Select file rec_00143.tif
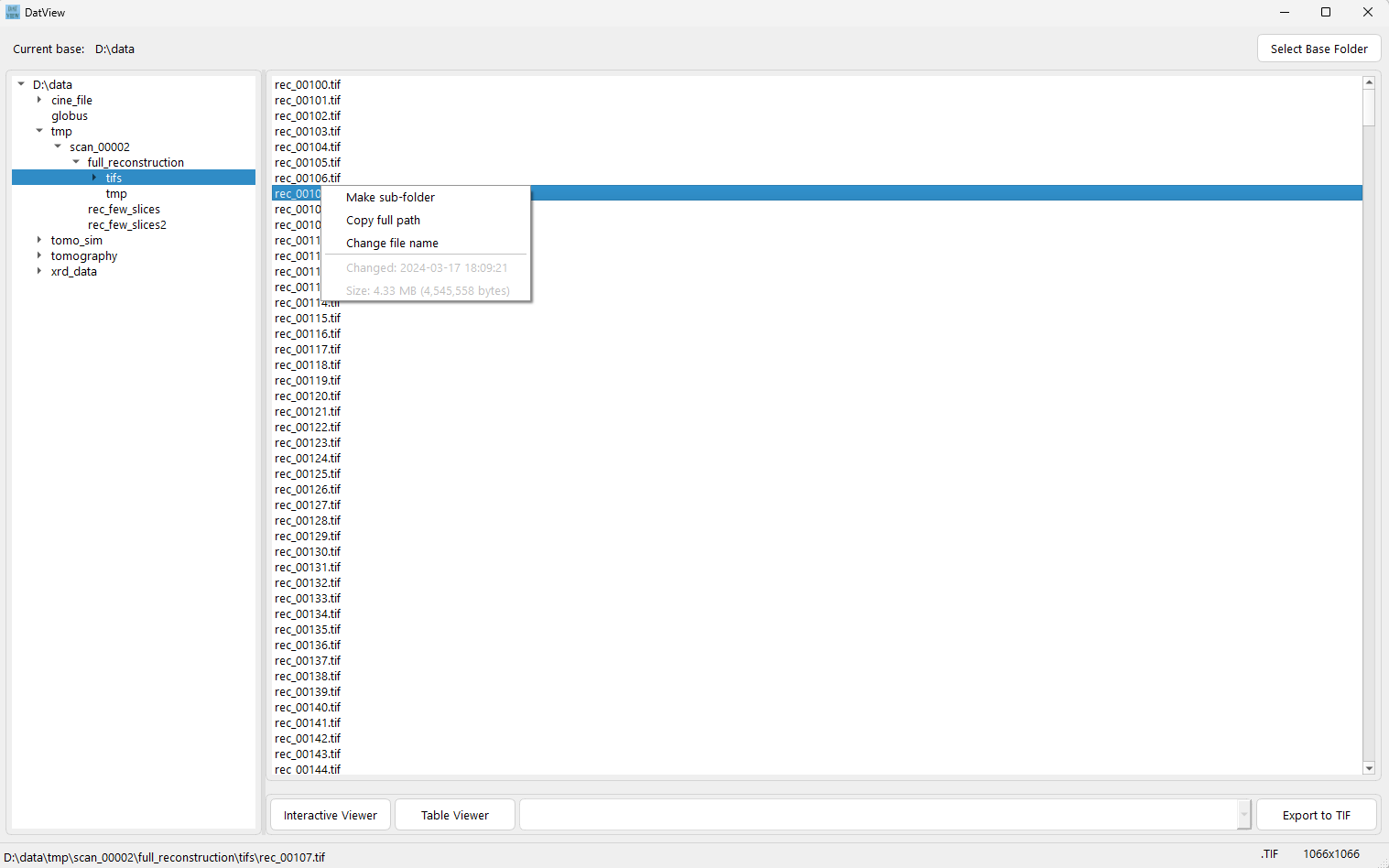The height and width of the screenshot is (868, 1389). (x=308, y=754)
